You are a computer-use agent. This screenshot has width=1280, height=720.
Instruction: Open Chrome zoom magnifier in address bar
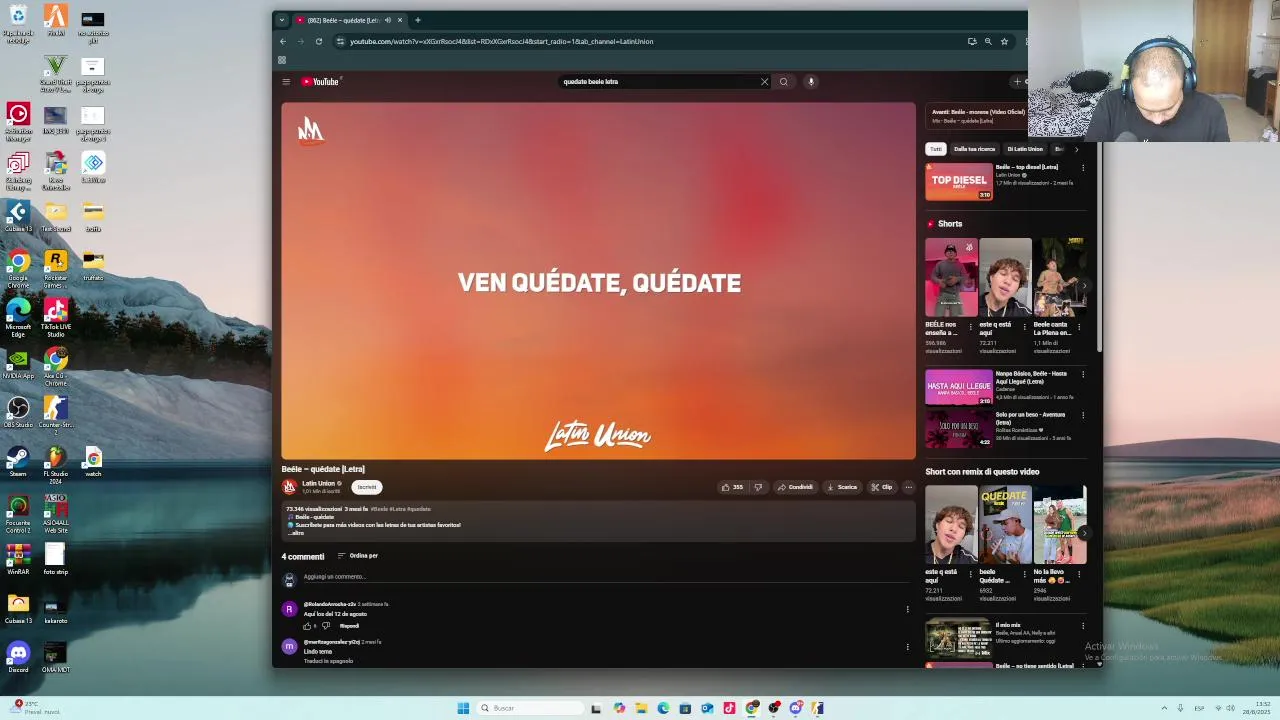[988, 41]
